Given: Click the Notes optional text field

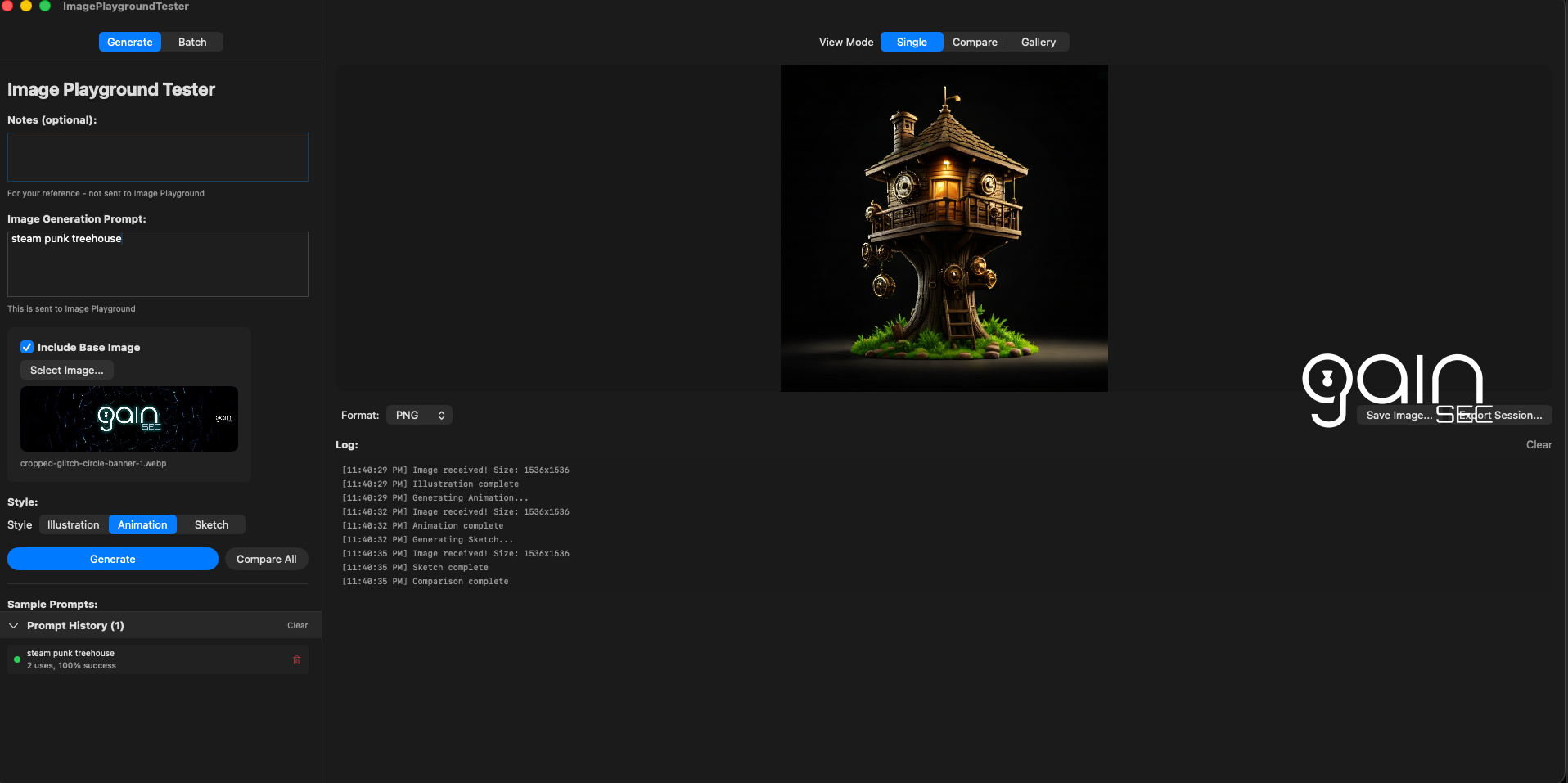Looking at the screenshot, I should coord(158,157).
